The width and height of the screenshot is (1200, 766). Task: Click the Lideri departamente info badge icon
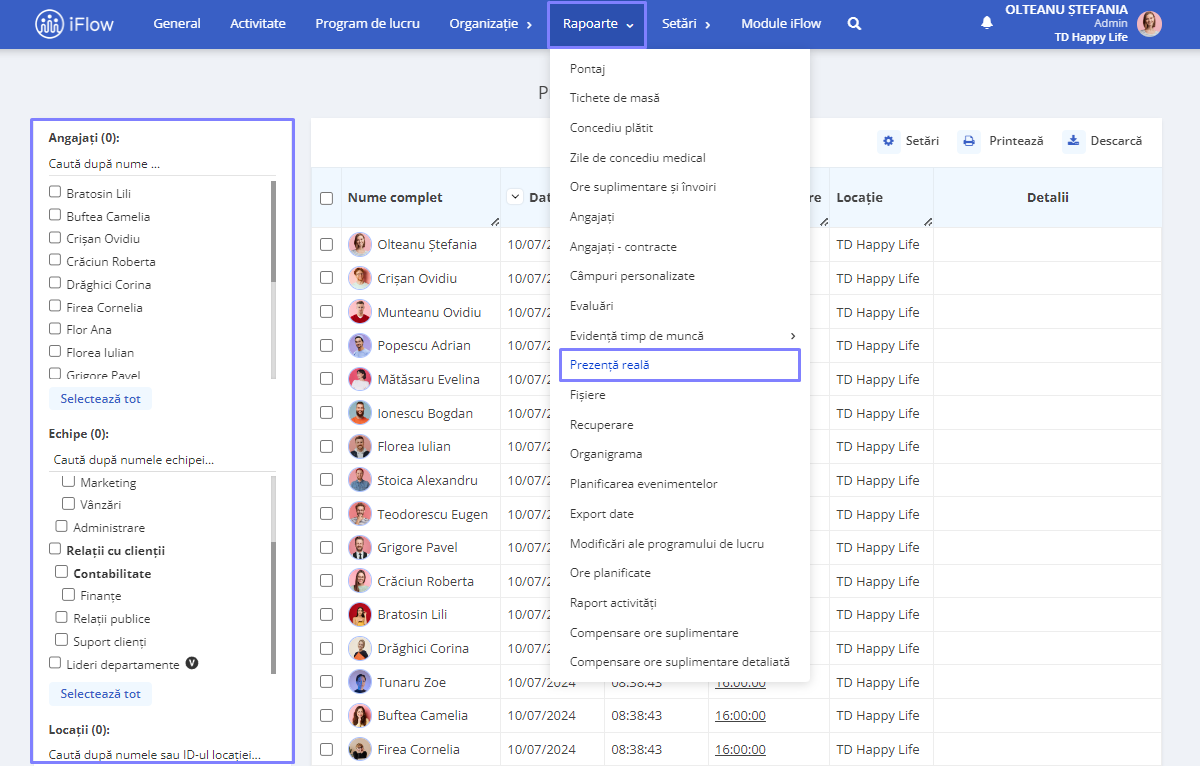(x=192, y=663)
